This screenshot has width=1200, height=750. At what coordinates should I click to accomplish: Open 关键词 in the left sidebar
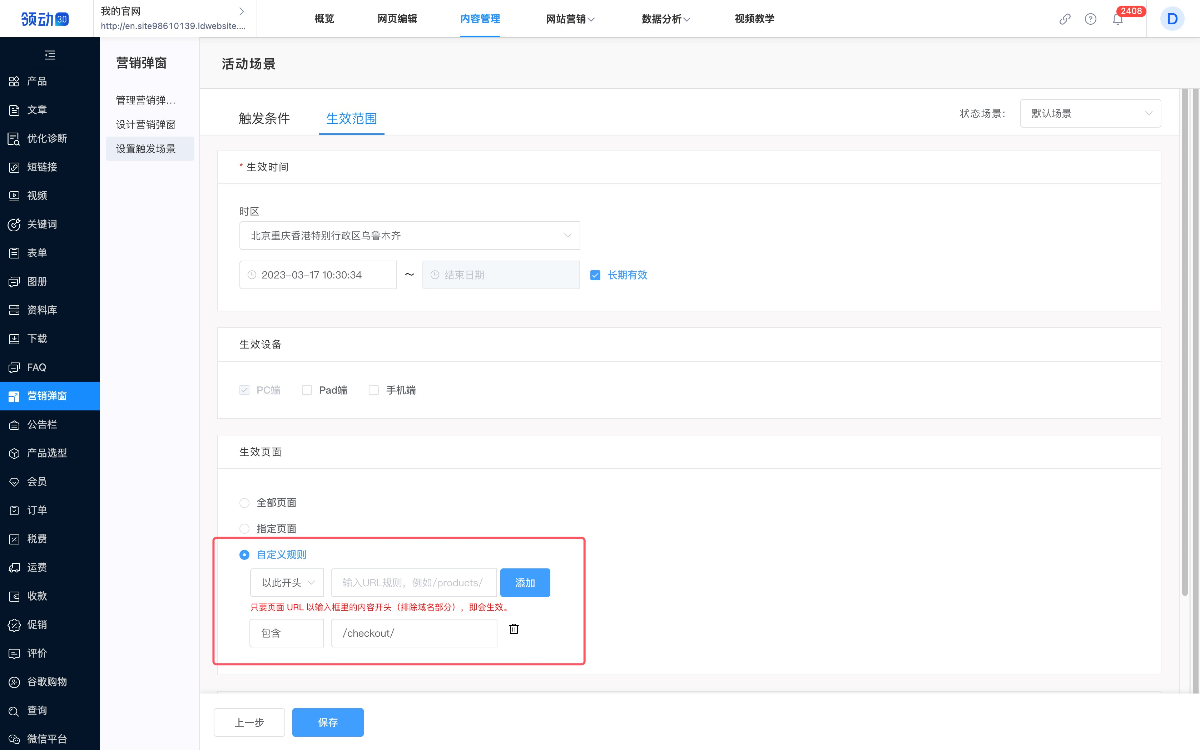tap(41, 225)
